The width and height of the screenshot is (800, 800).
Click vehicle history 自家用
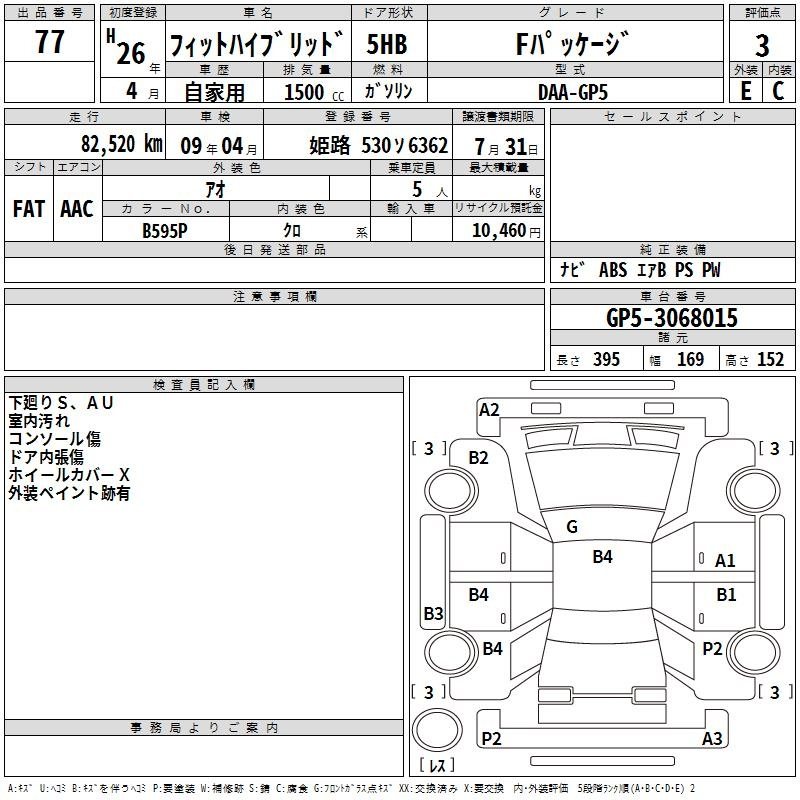point(214,92)
